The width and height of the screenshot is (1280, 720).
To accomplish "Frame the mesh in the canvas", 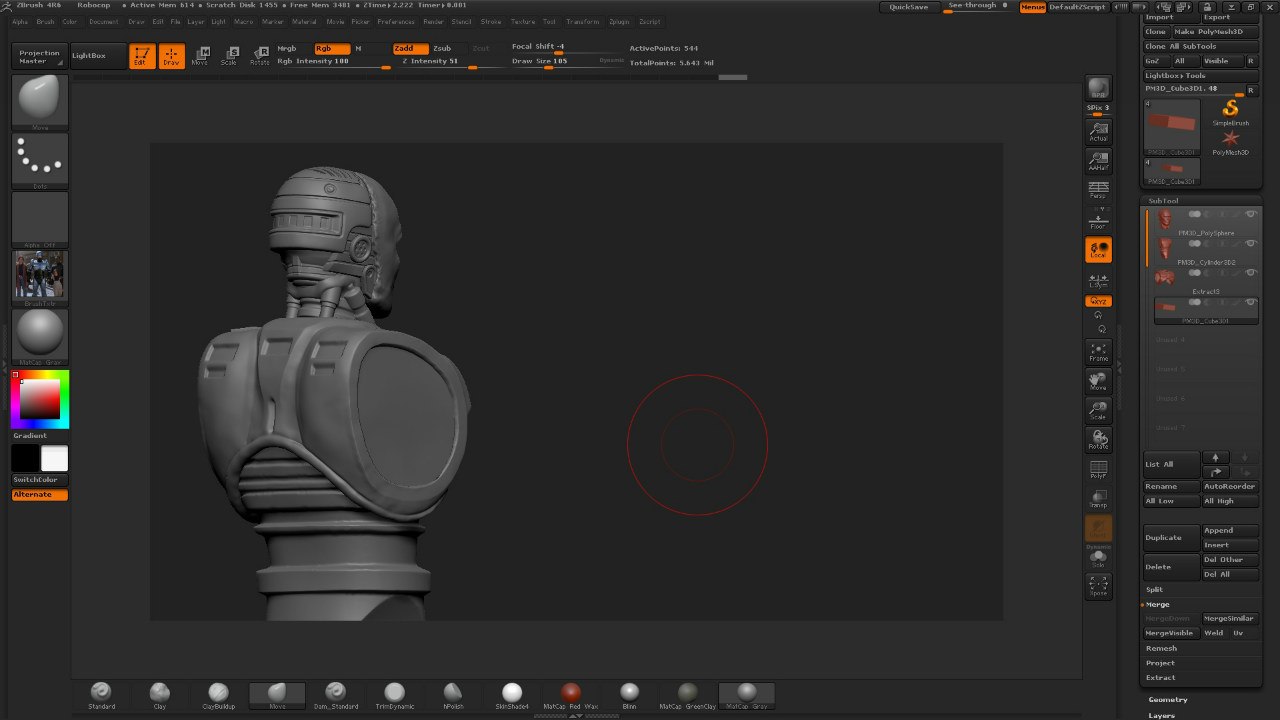I will pos(1098,351).
